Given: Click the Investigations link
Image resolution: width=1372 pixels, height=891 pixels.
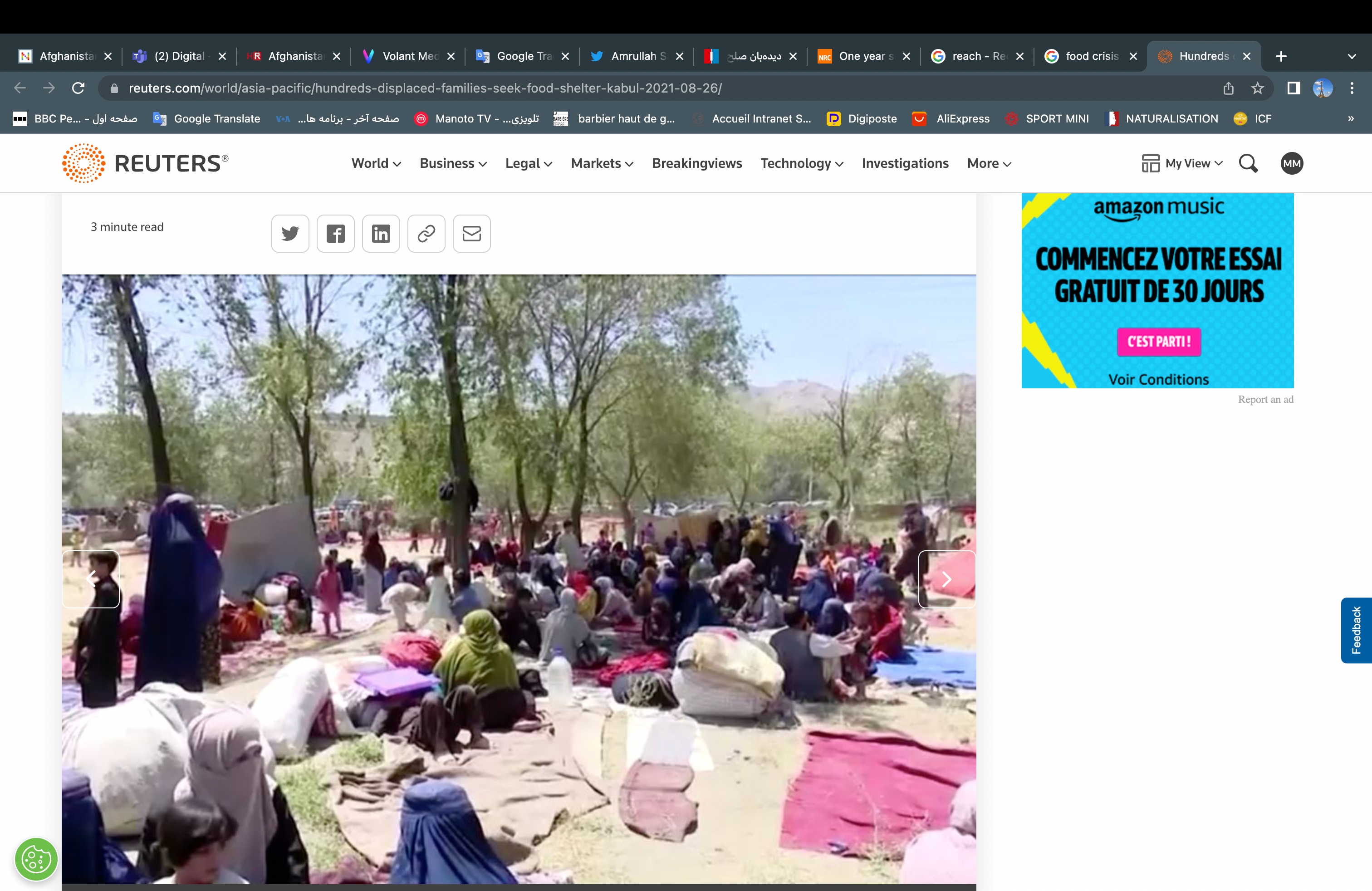Looking at the screenshot, I should (x=905, y=164).
